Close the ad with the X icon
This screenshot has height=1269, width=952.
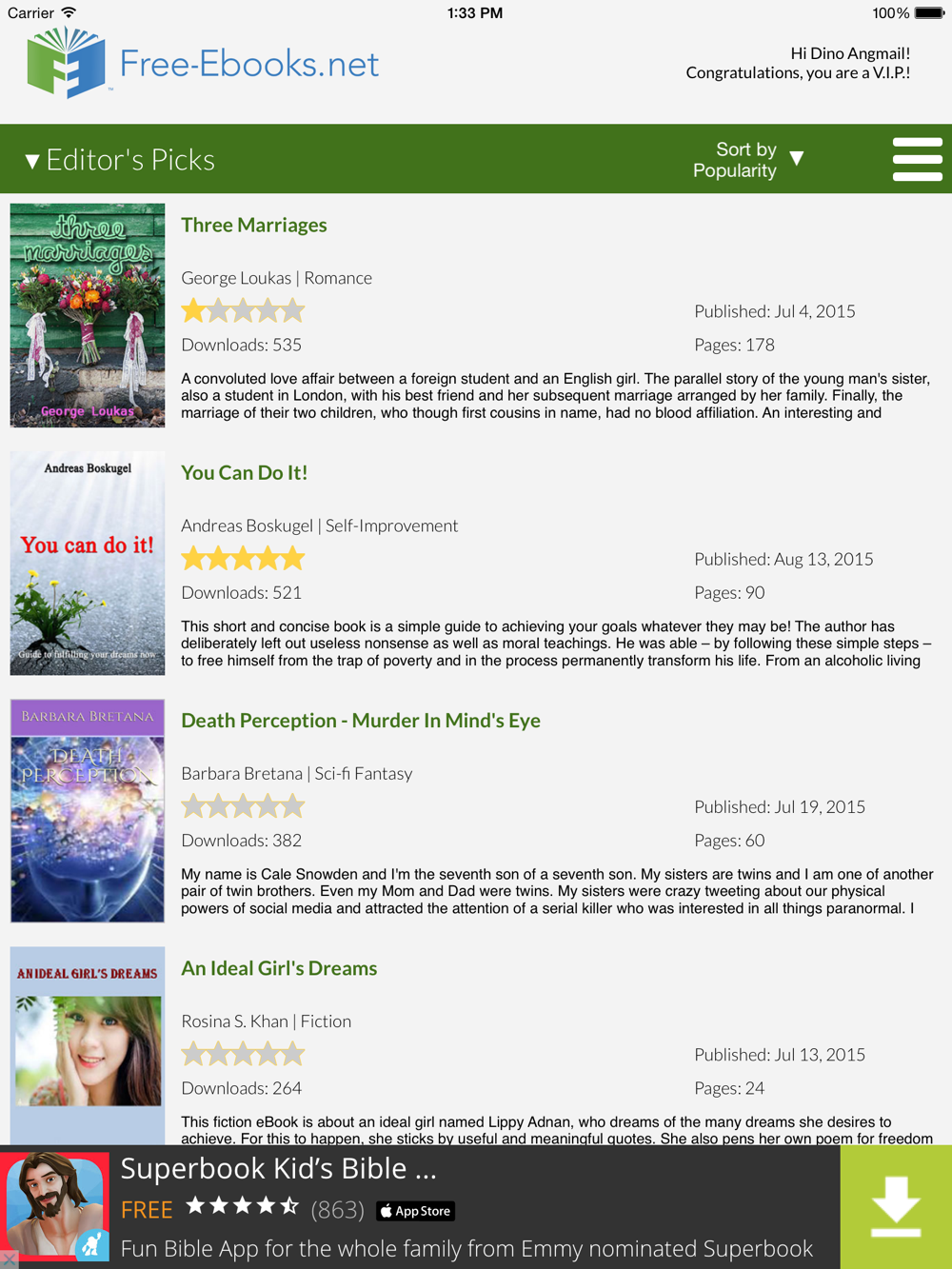(x=9, y=1260)
